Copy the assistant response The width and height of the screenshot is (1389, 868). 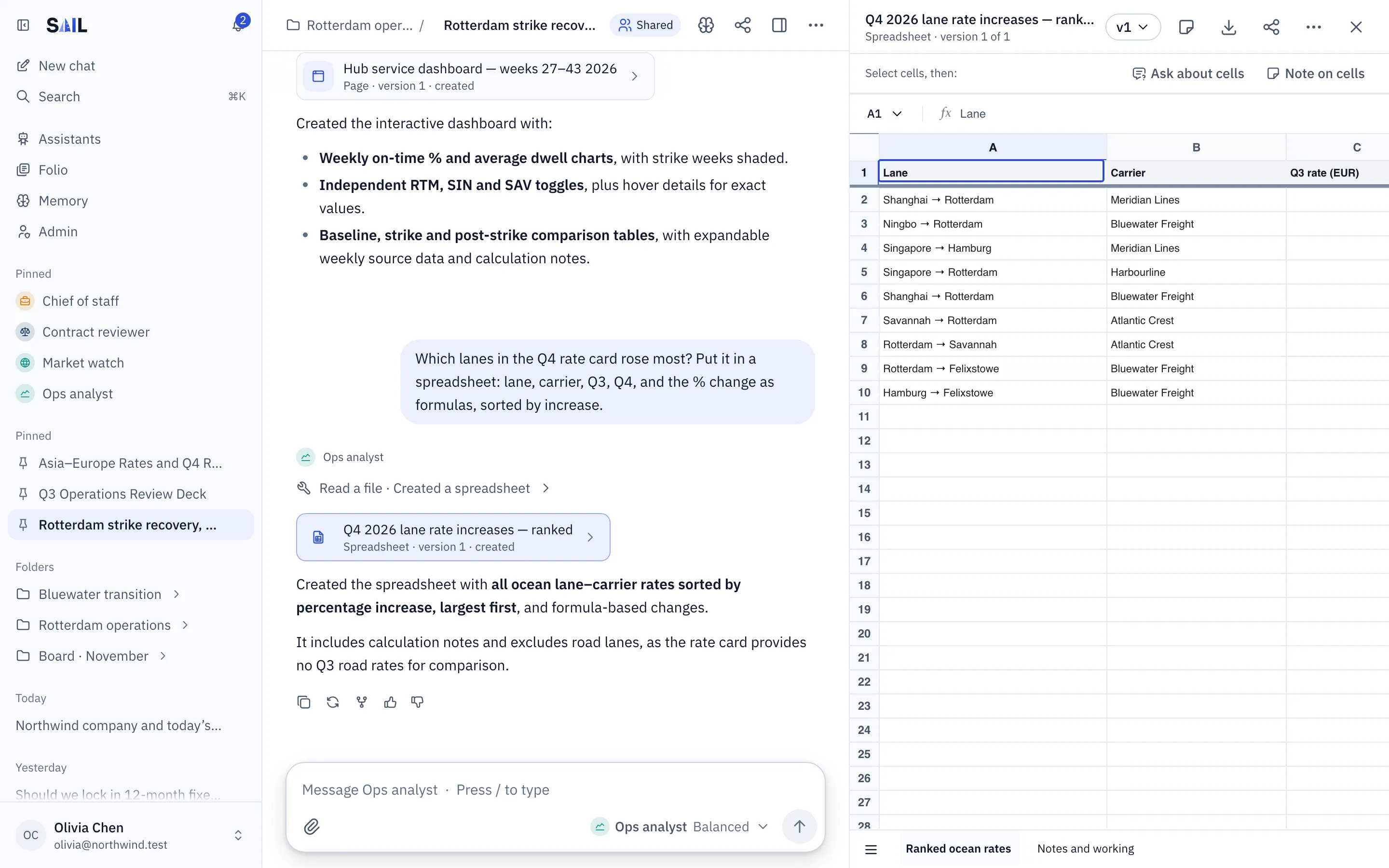click(x=304, y=702)
